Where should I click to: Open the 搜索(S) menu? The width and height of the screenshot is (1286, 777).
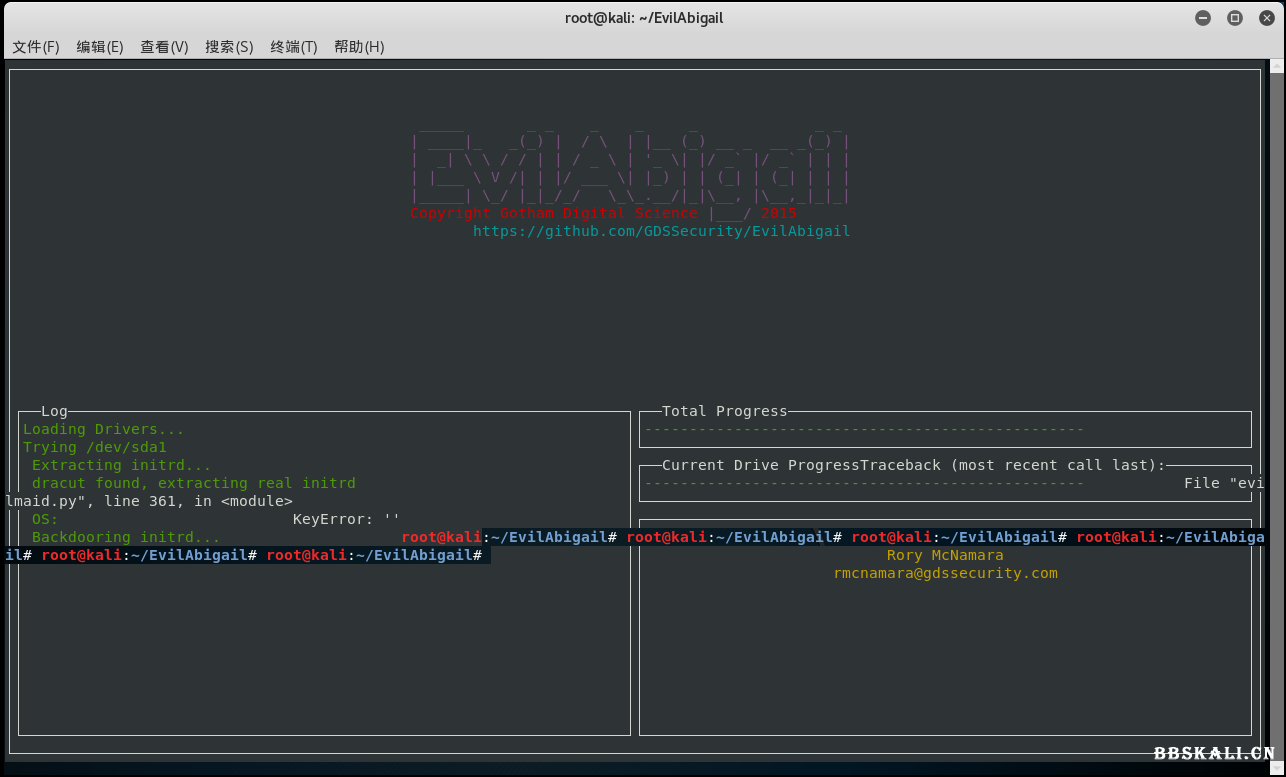point(229,47)
